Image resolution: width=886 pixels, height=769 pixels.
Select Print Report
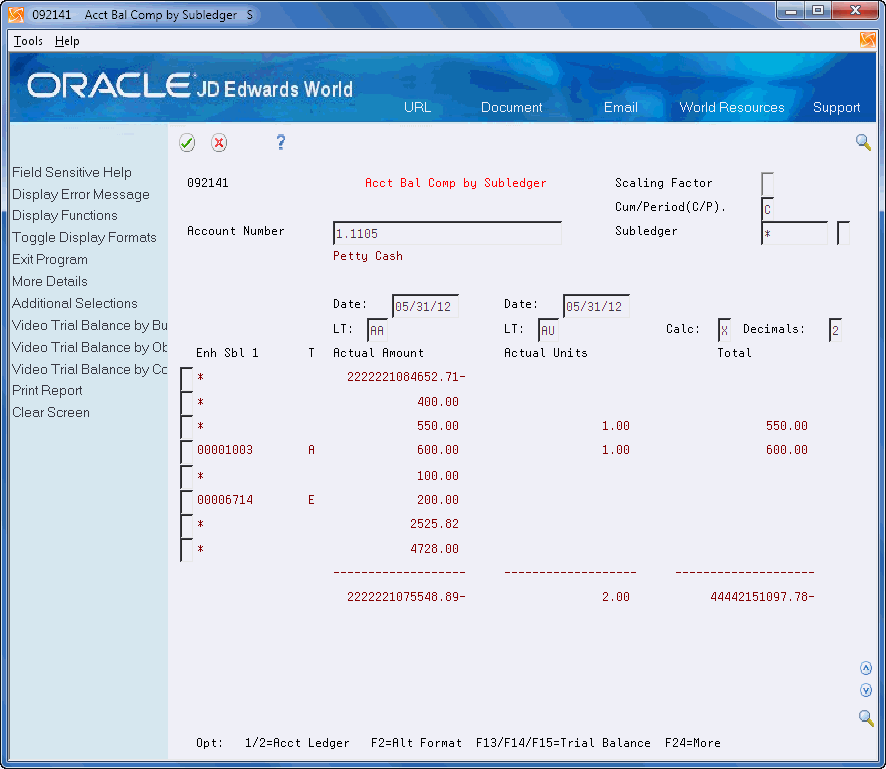[x=47, y=390]
